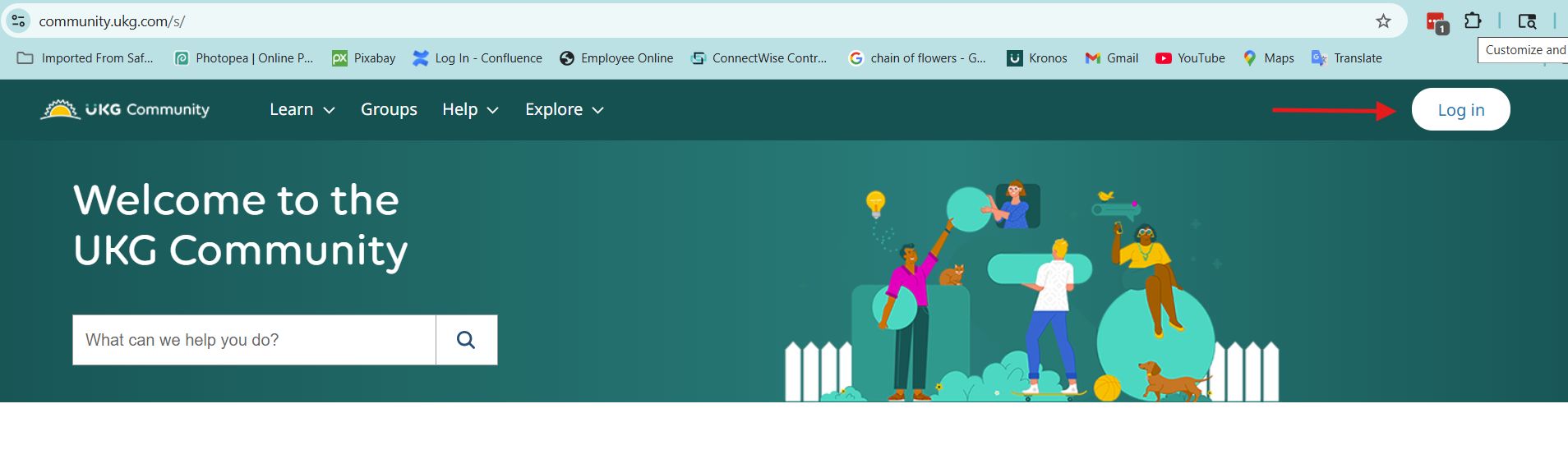Screen dimensions: 1568x468
Task: Click the community illustration banner image
Action: tap(1032, 291)
